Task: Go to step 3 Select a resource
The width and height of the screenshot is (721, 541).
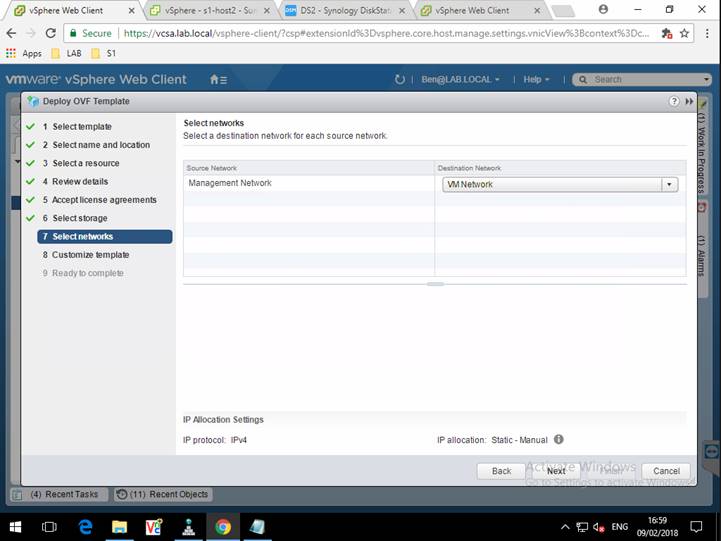Action: tap(81, 163)
